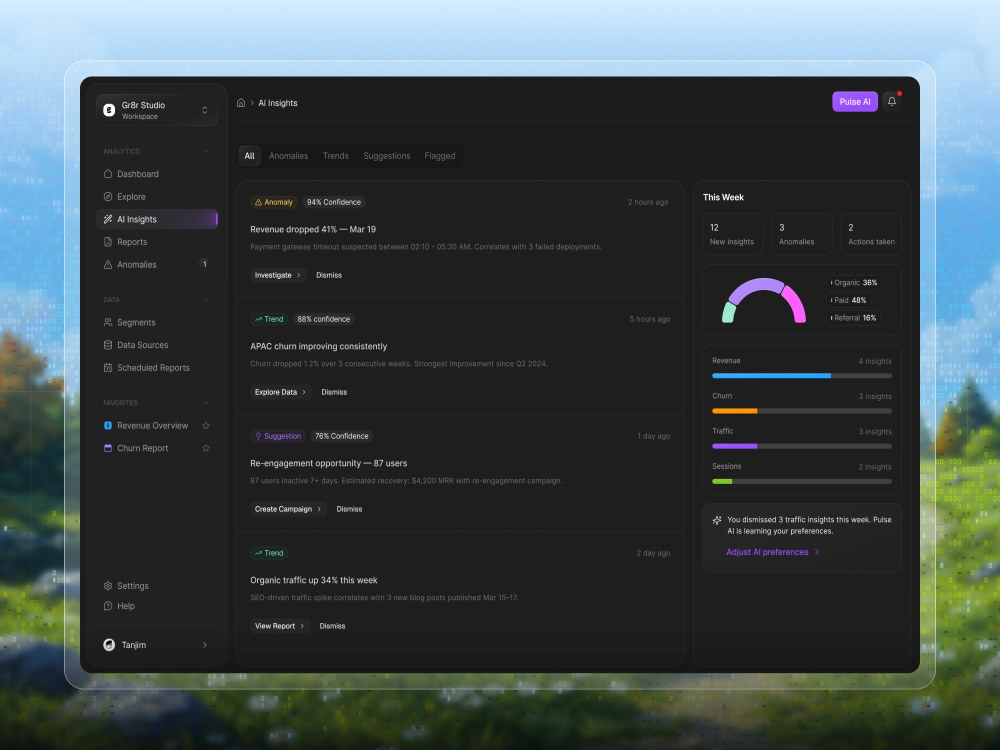Click Churn Report purple icon
1000x750 pixels.
[108, 448]
